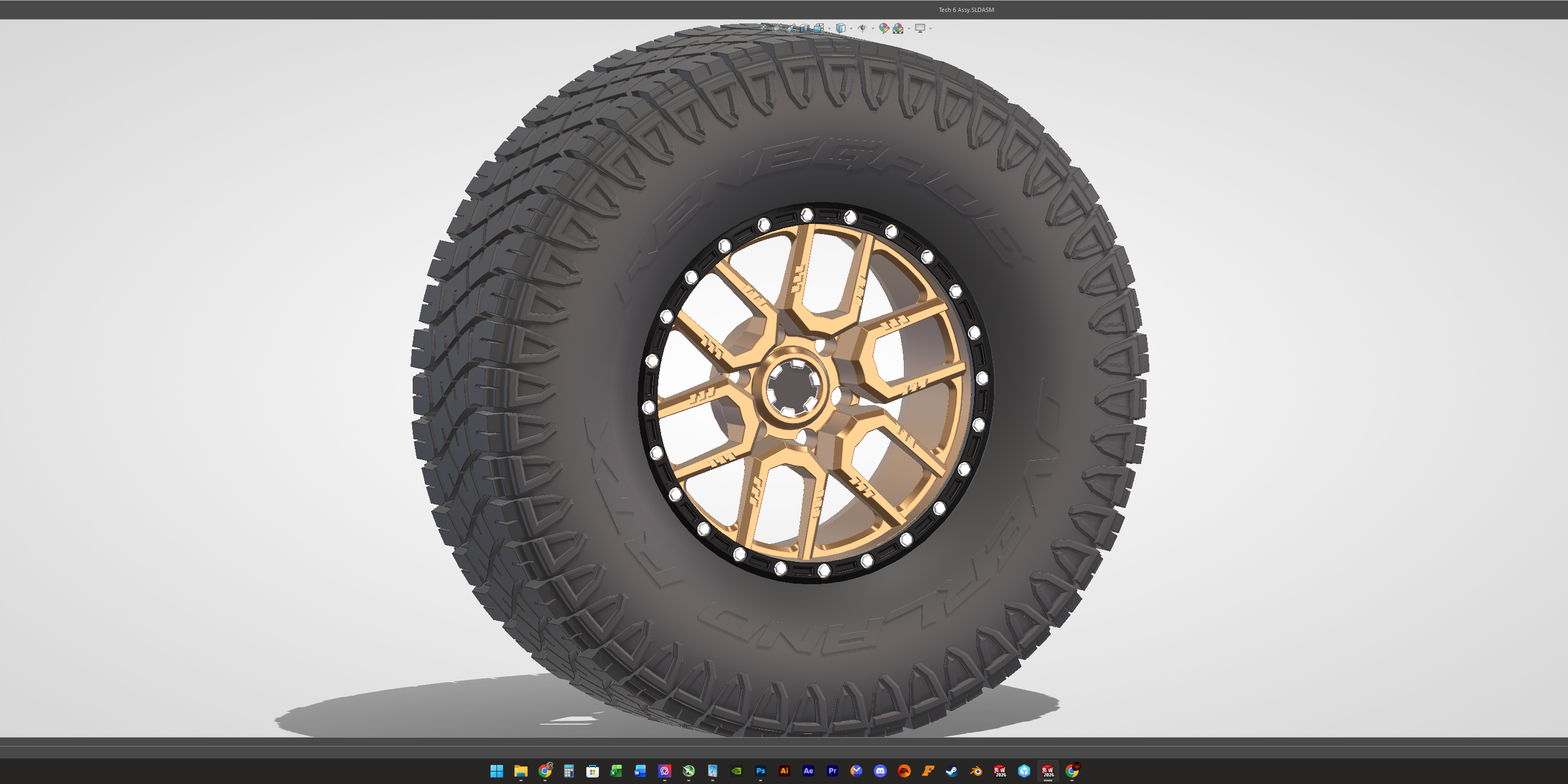Open the Windows Start menu
The image size is (1568, 784).
tap(497, 771)
